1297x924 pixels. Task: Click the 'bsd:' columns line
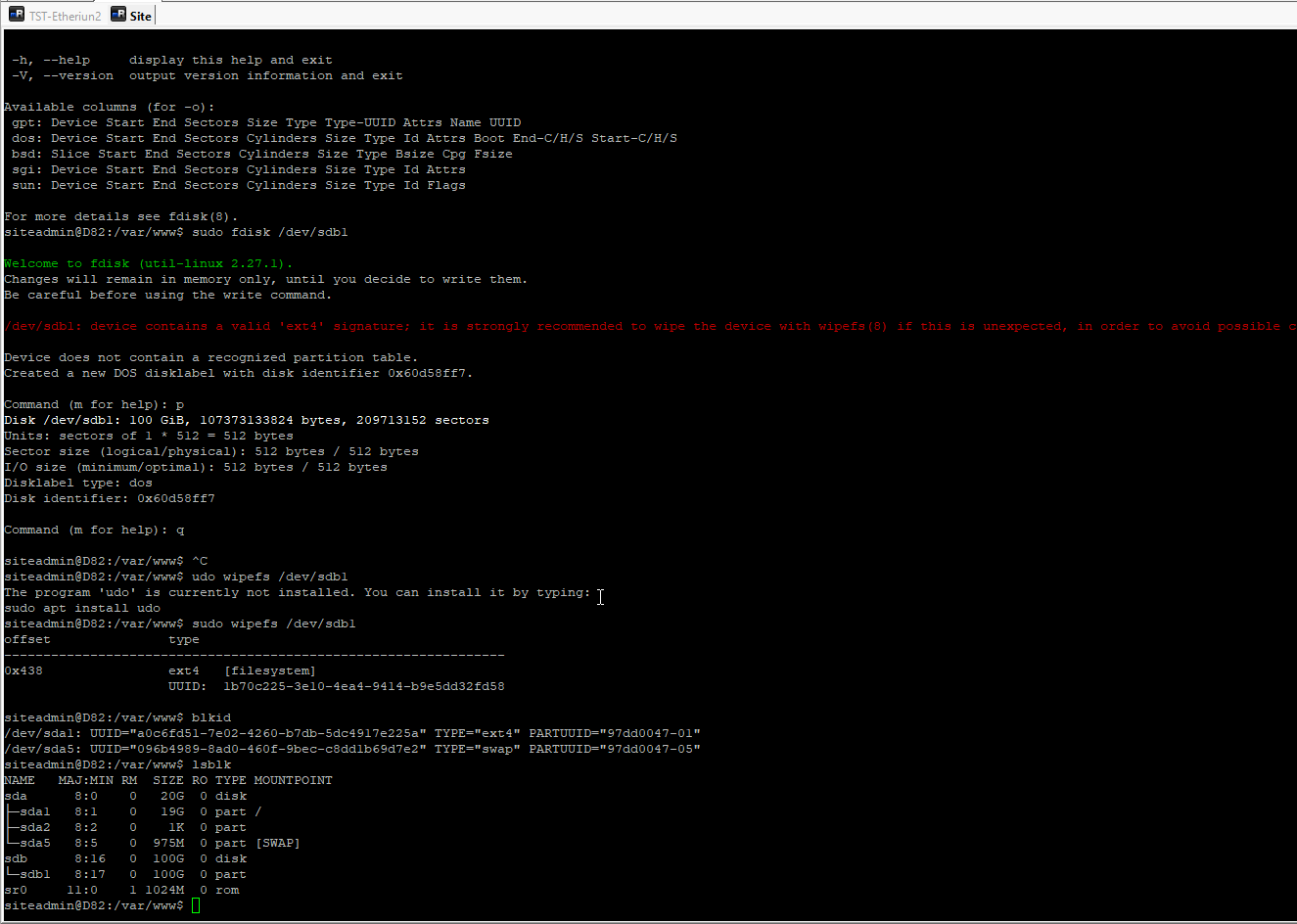coord(262,154)
